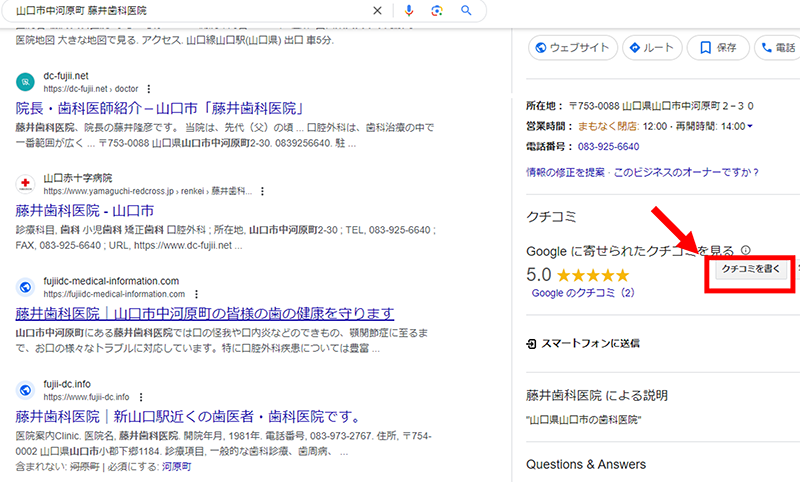Click the info icon beside クチコミを見る
800x482 pixels.
click(x=745, y=250)
